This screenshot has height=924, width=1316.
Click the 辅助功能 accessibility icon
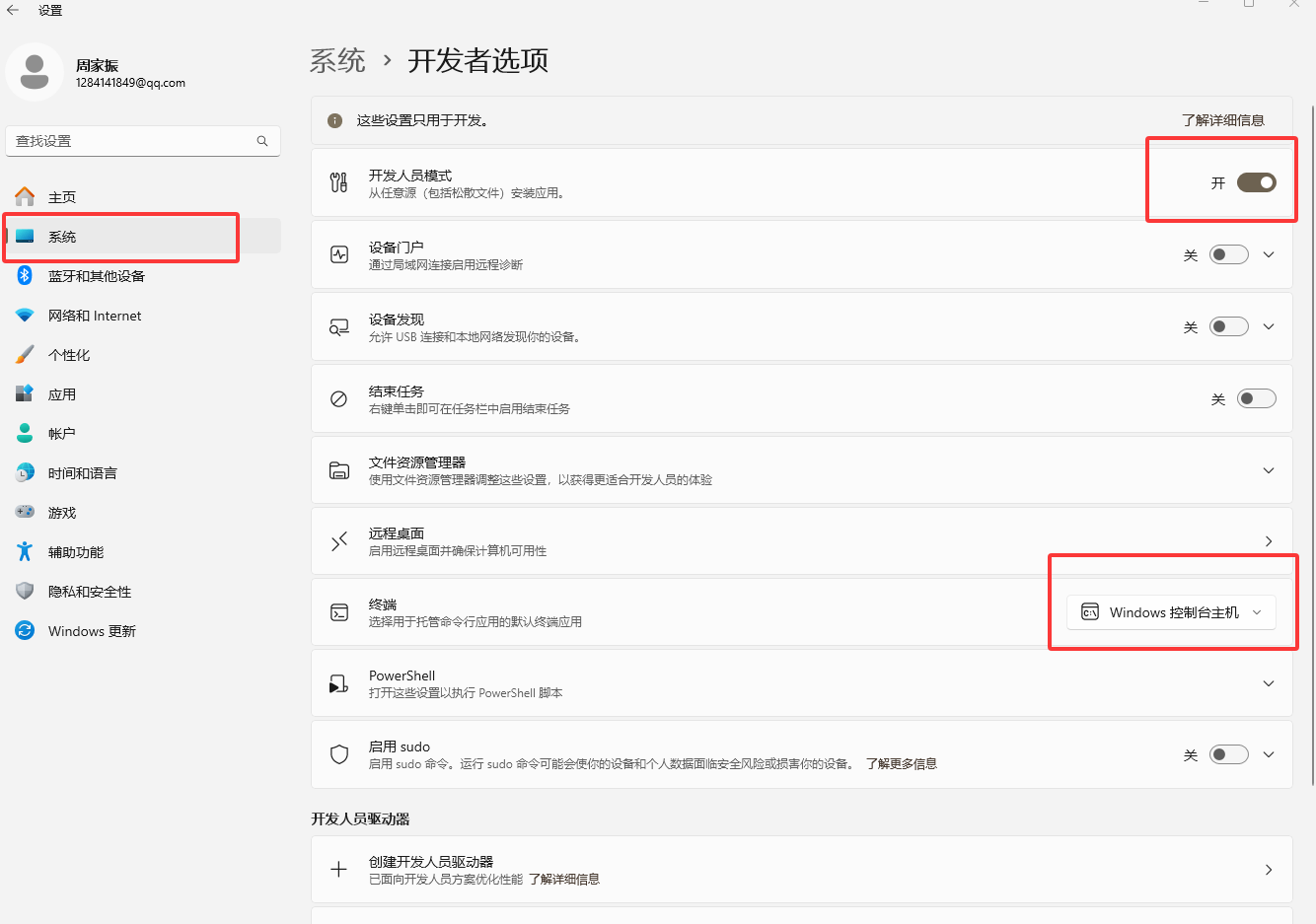[x=25, y=552]
